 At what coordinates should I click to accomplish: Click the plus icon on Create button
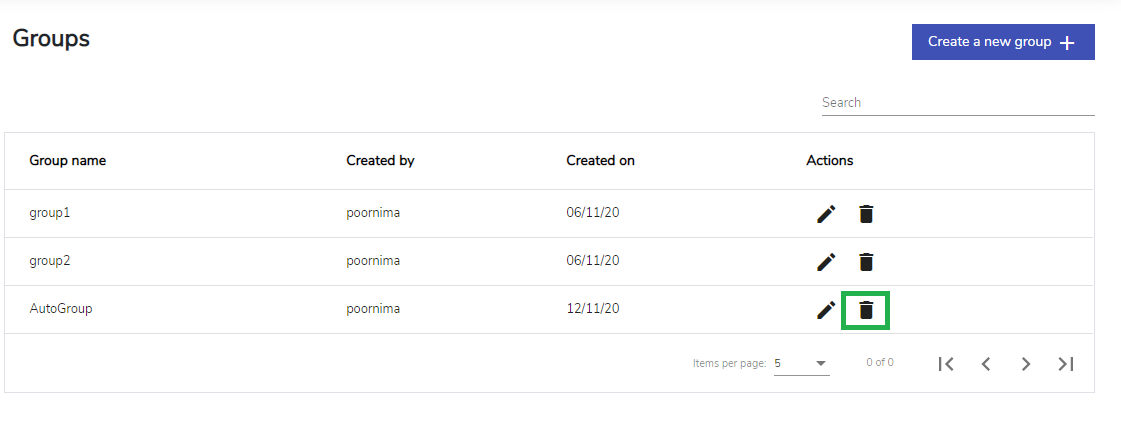pos(1067,43)
